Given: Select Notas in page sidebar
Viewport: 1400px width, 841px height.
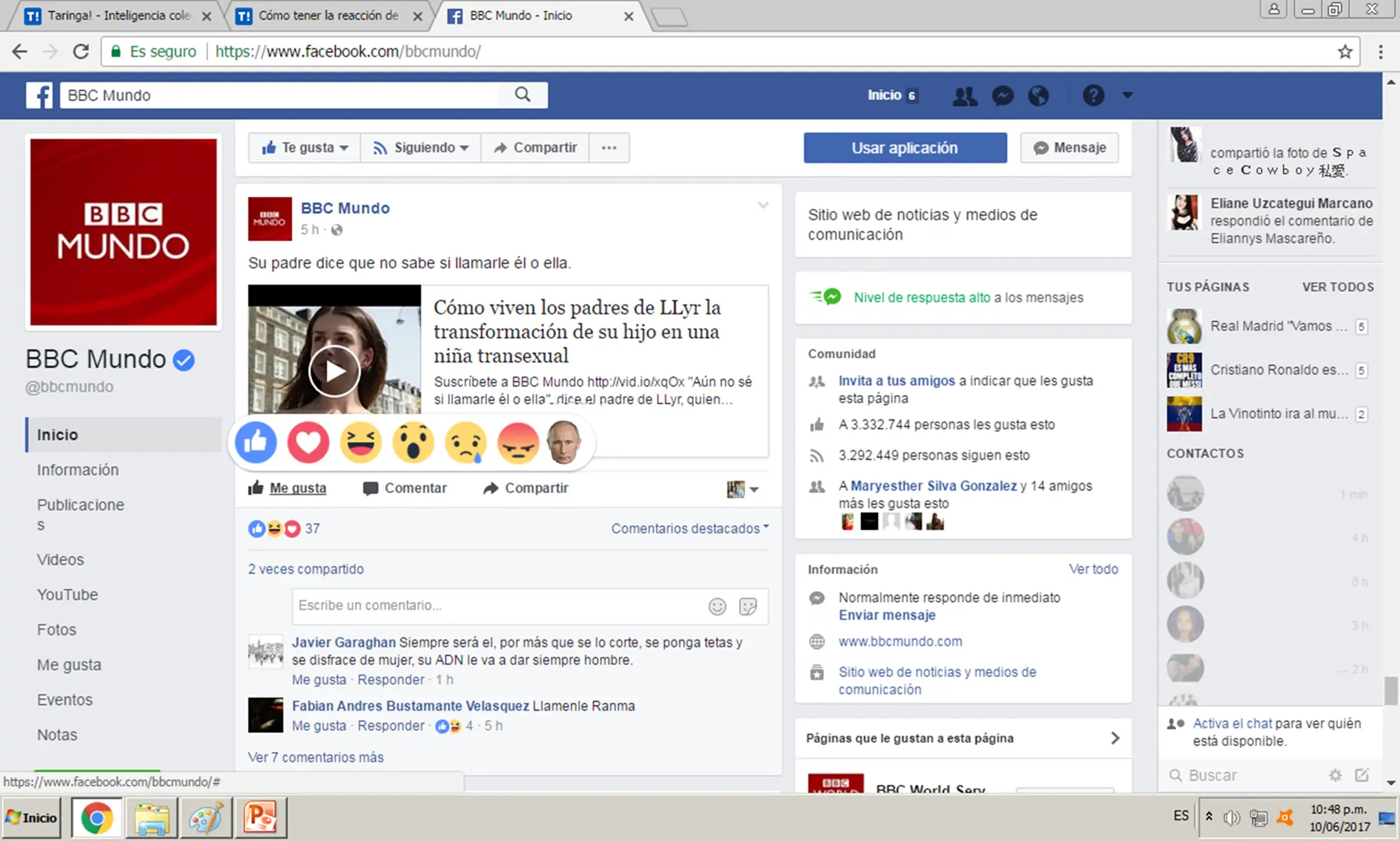Looking at the screenshot, I should click(57, 735).
